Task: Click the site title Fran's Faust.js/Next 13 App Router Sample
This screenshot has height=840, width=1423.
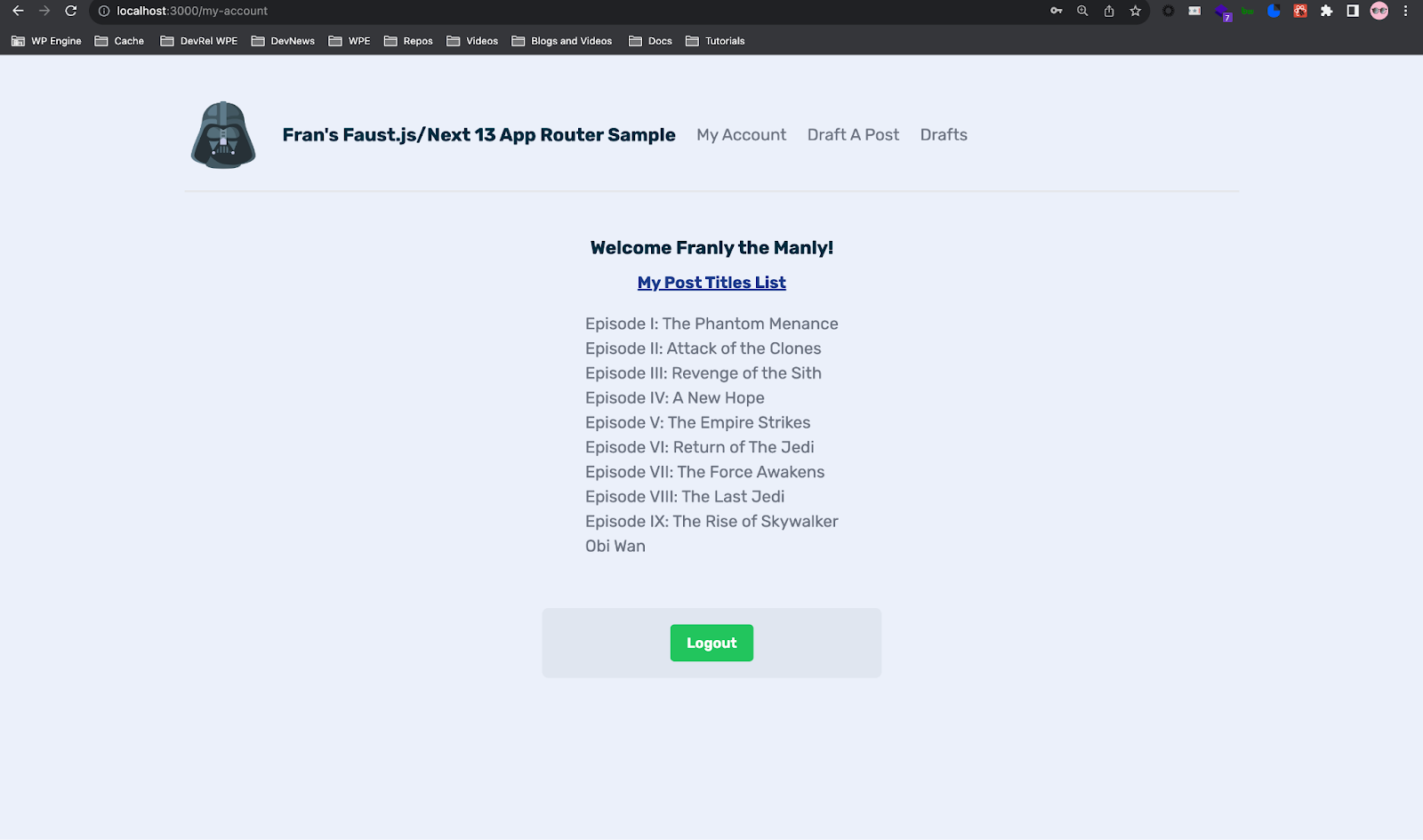Action: (478, 135)
